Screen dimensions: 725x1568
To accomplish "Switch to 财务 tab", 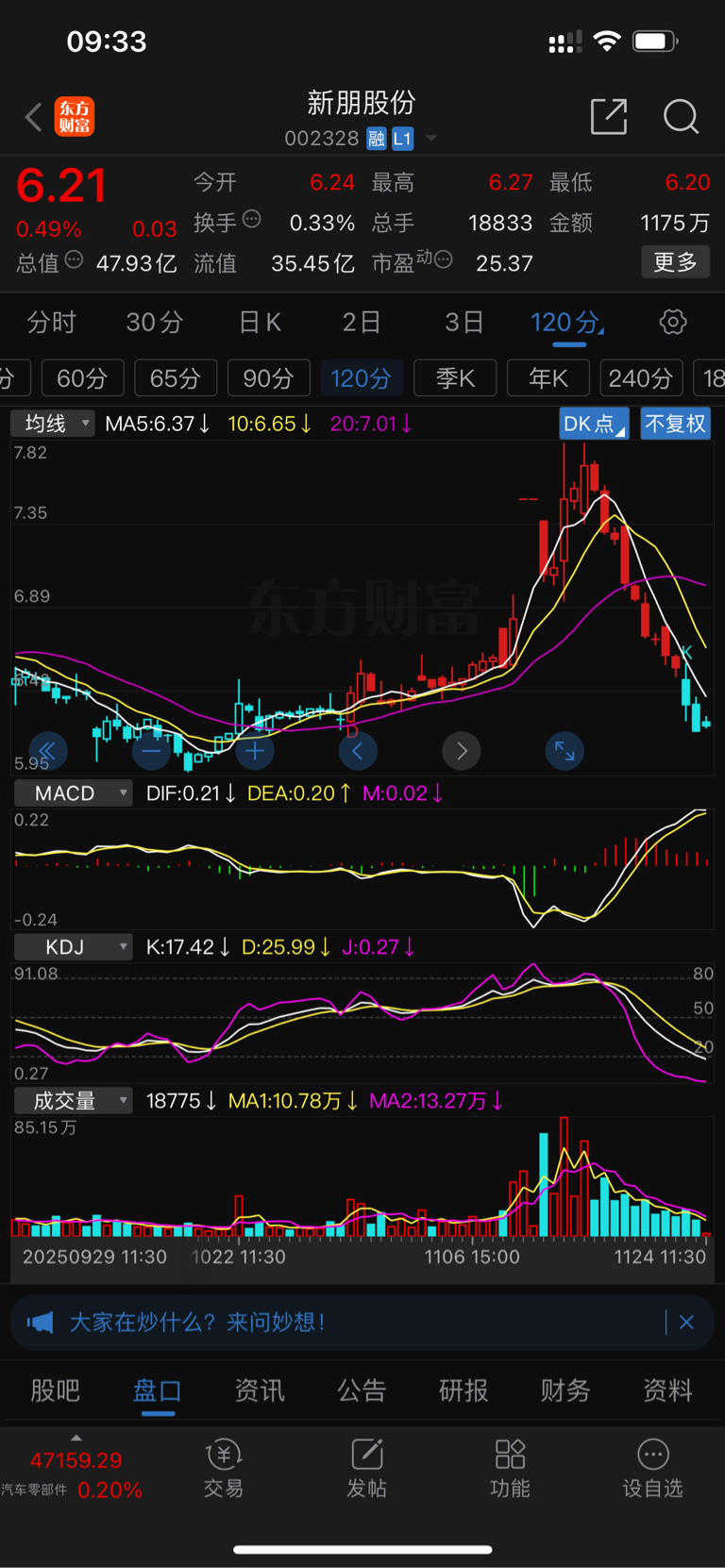I will pos(565,1391).
